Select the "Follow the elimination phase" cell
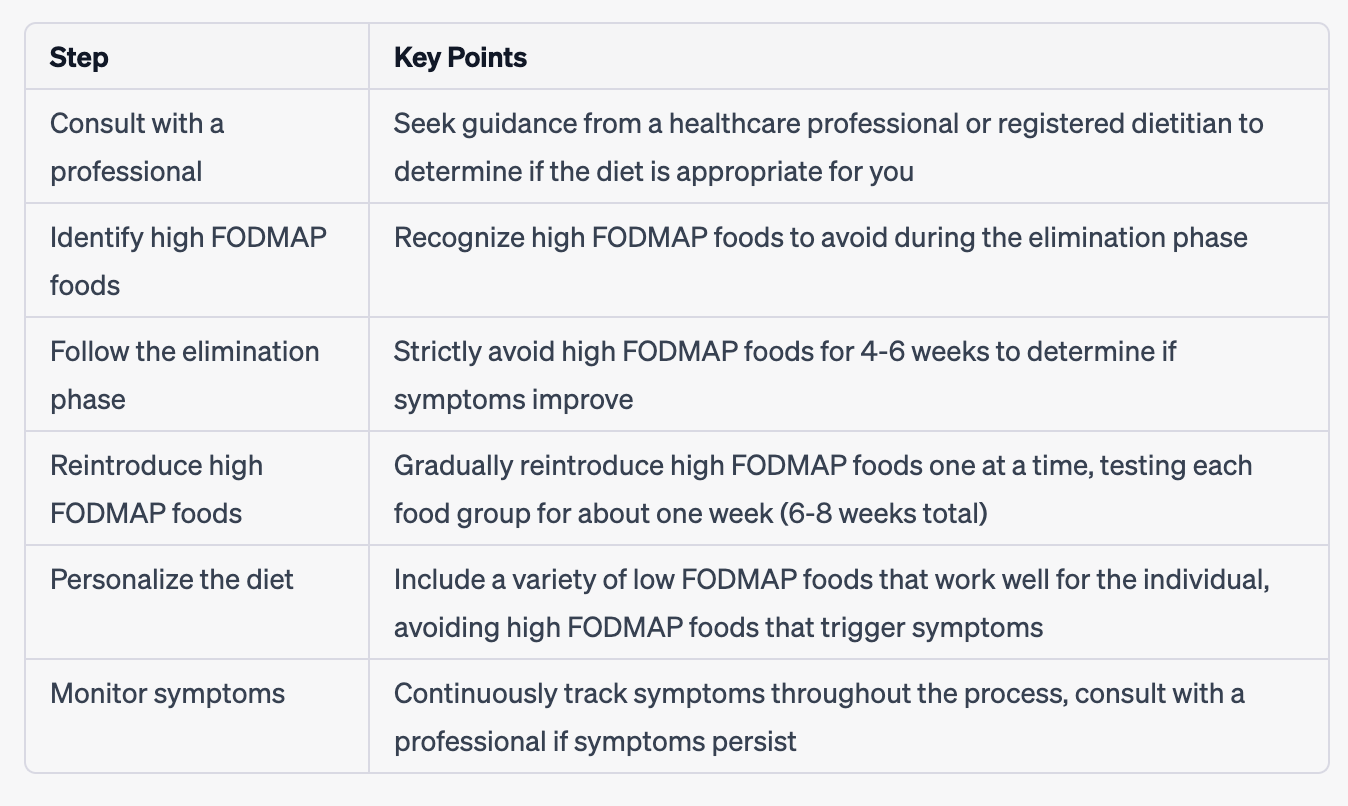 [185, 375]
